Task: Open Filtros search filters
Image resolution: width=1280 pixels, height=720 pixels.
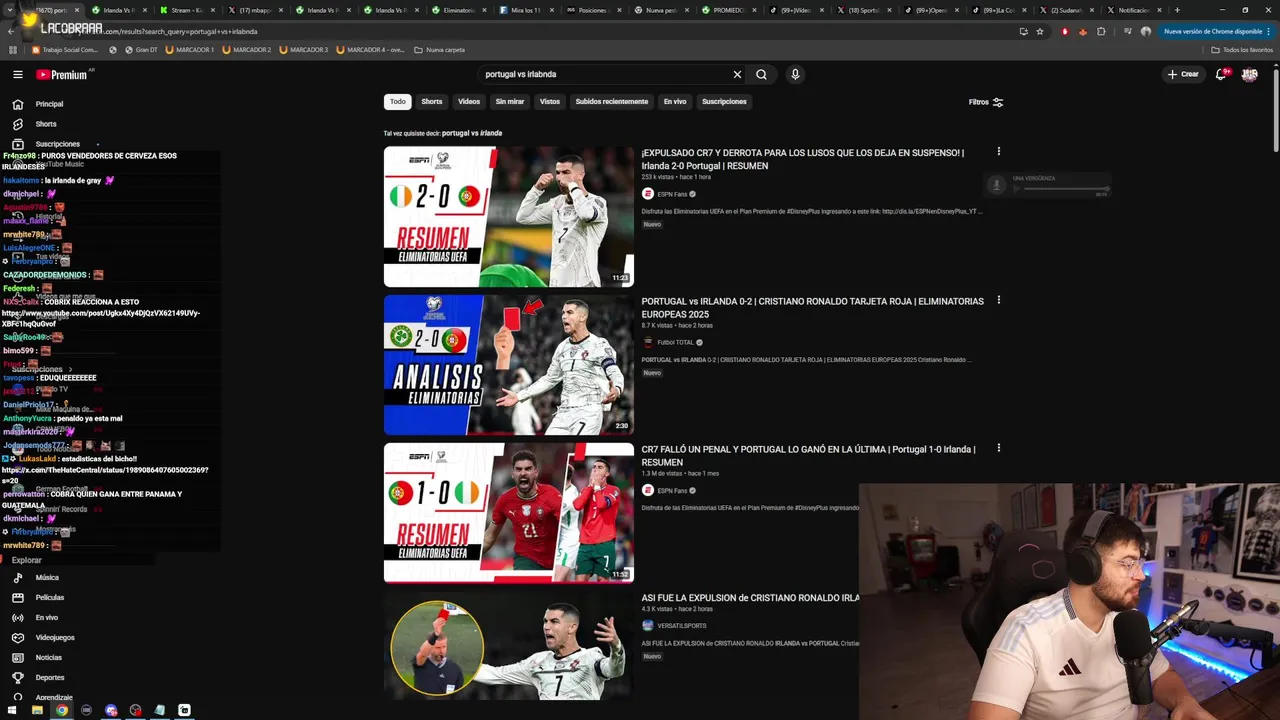Action: [x=986, y=101]
